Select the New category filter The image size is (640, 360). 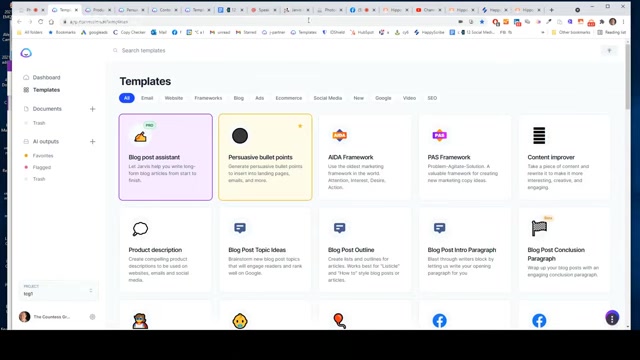coord(359,98)
